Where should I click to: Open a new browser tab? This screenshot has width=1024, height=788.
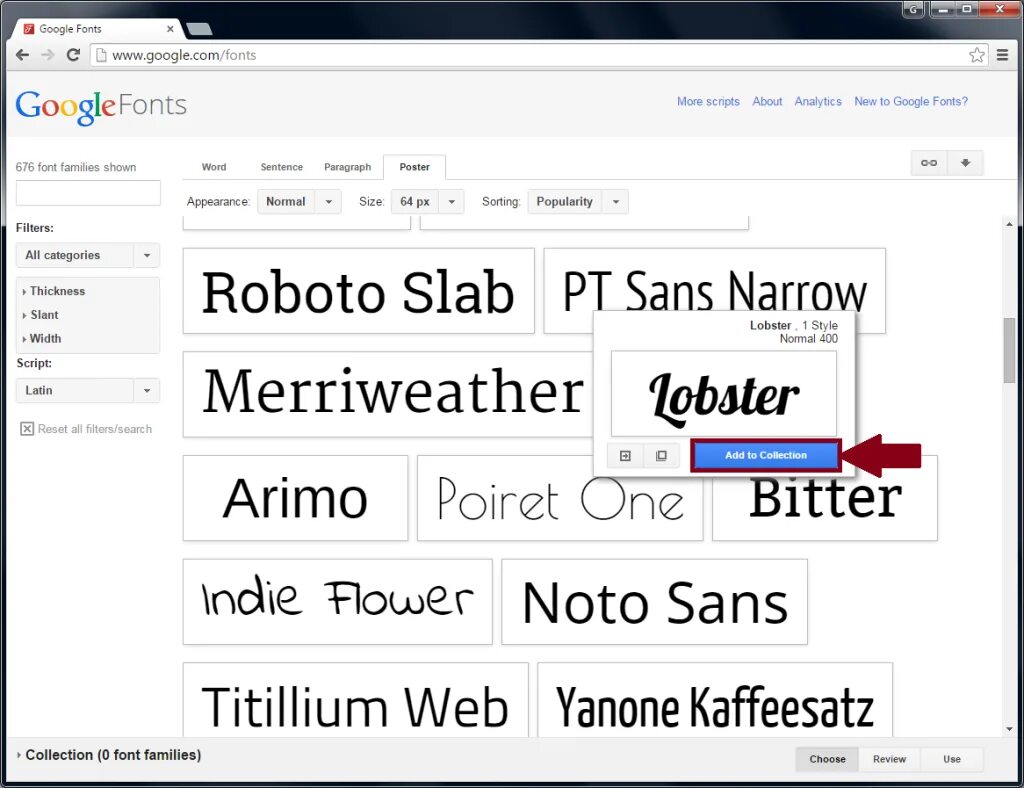click(199, 29)
